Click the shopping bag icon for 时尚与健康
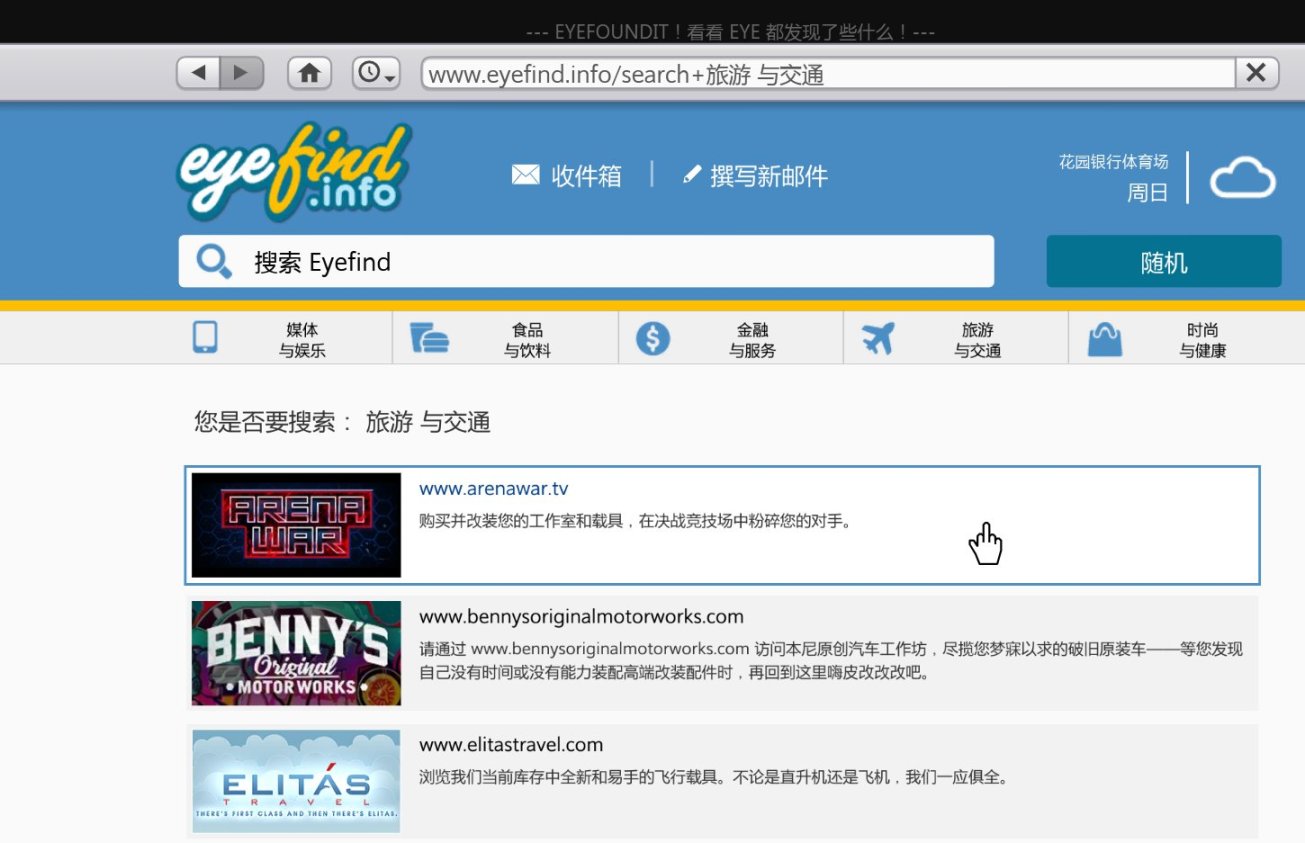1305x843 pixels. click(x=1105, y=340)
